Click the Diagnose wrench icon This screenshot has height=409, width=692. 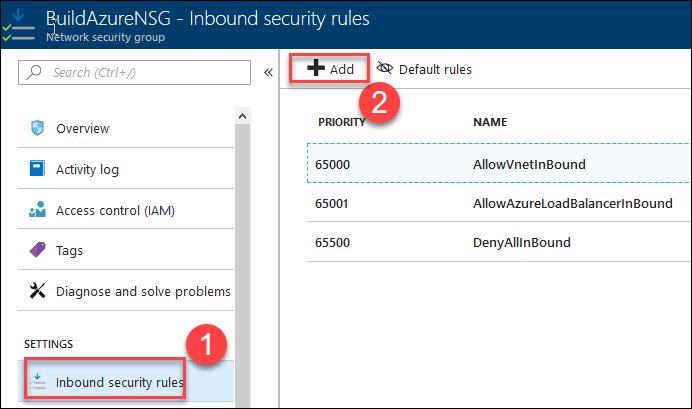tap(37, 291)
